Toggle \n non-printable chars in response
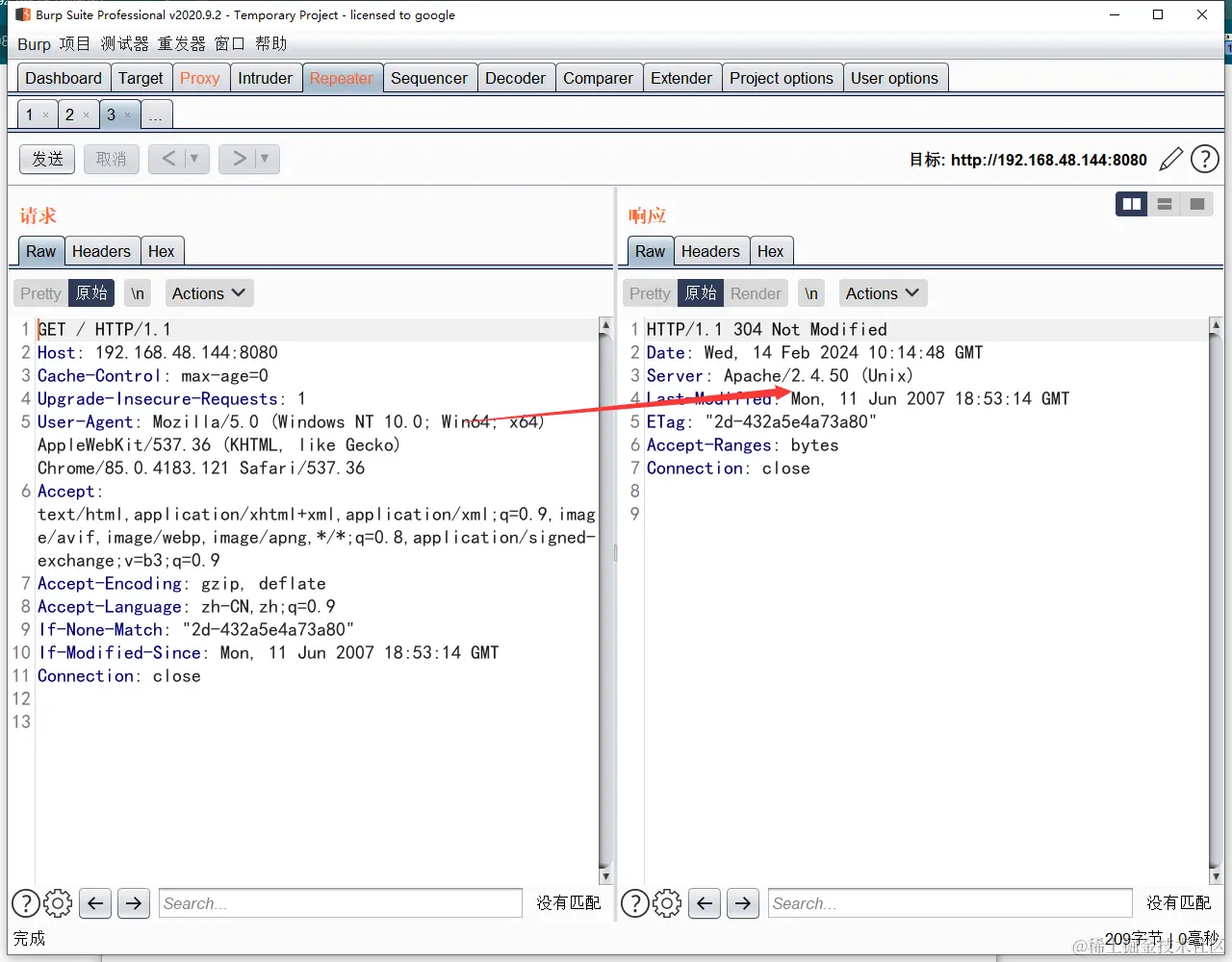Viewport: 1232px width, 962px height. [x=811, y=293]
